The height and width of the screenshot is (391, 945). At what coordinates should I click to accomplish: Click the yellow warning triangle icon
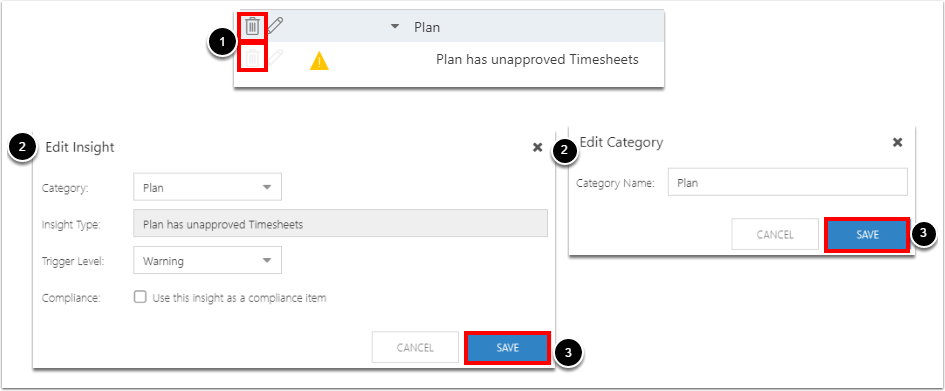tap(319, 61)
